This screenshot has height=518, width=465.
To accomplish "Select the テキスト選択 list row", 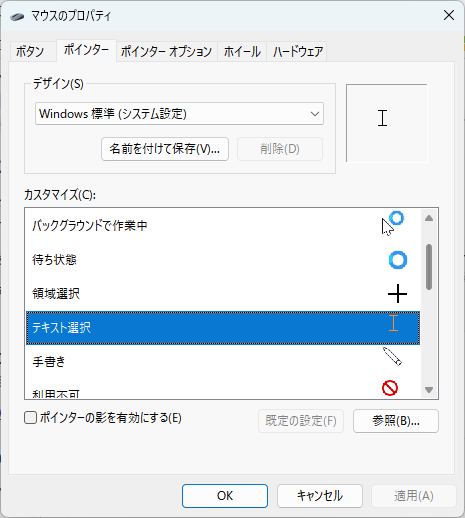I will (x=223, y=328).
